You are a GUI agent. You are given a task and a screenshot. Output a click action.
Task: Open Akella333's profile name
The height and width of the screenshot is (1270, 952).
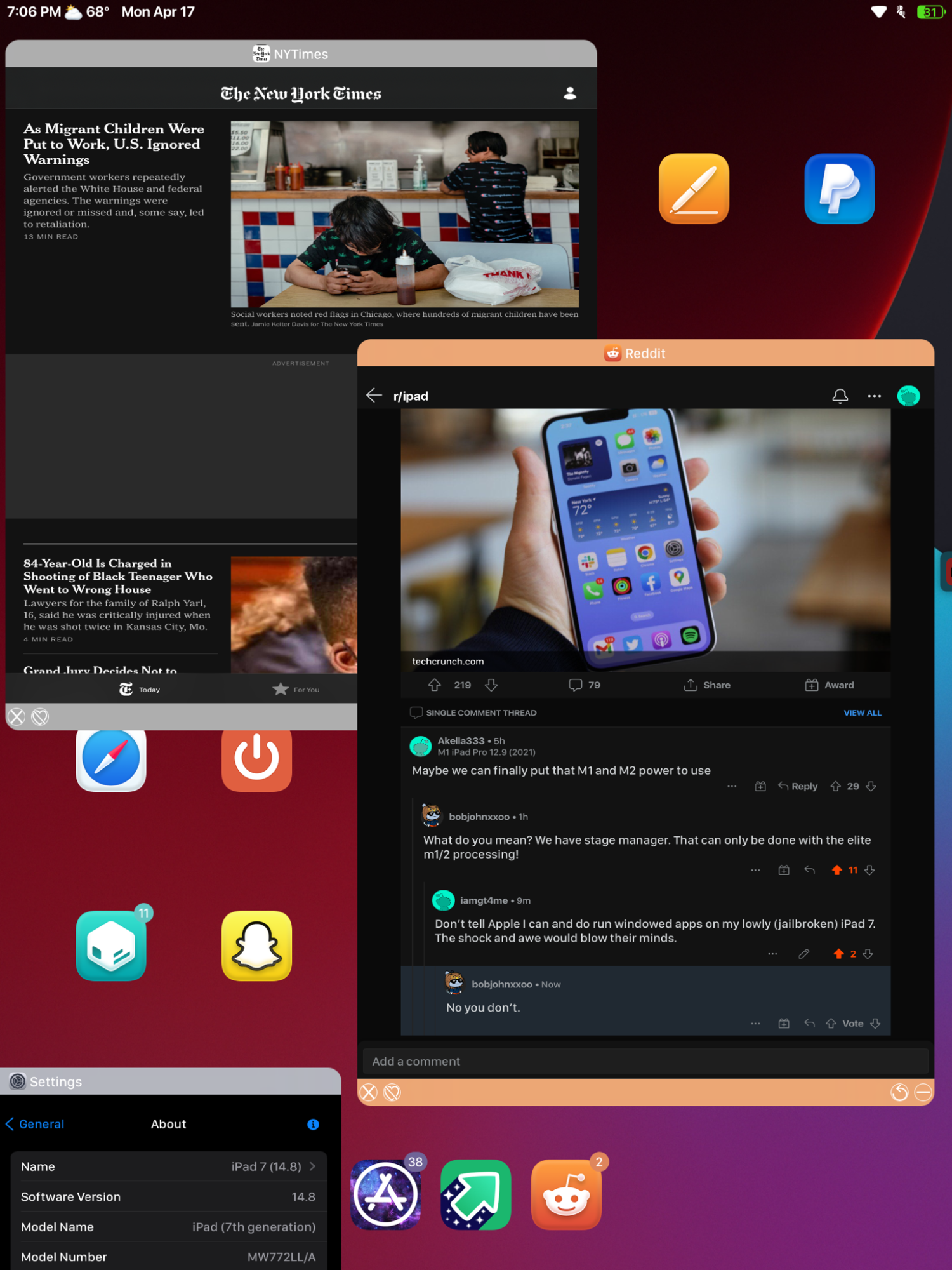[x=461, y=740]
